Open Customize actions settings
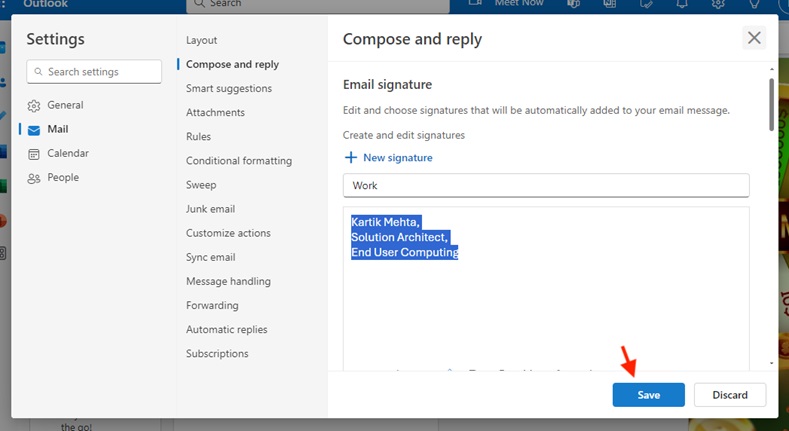The height and width of the screenshot is (431, 789). pyautogui.click(x=228, y=233)
